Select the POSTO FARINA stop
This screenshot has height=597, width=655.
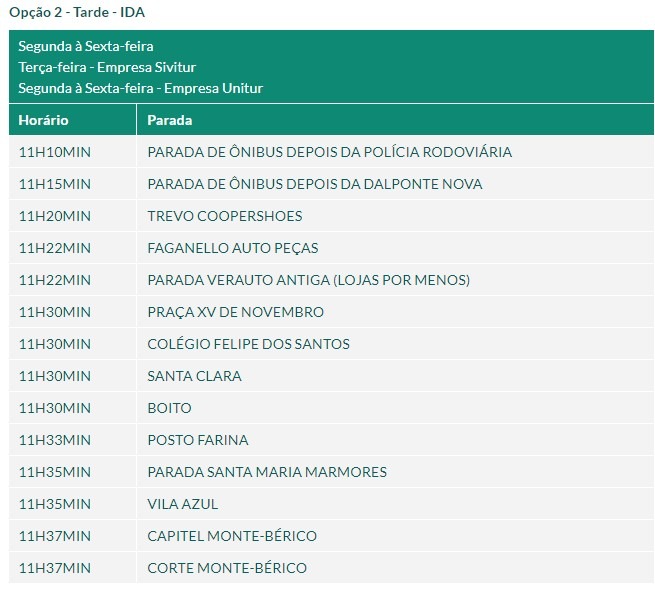click(197, 440)
